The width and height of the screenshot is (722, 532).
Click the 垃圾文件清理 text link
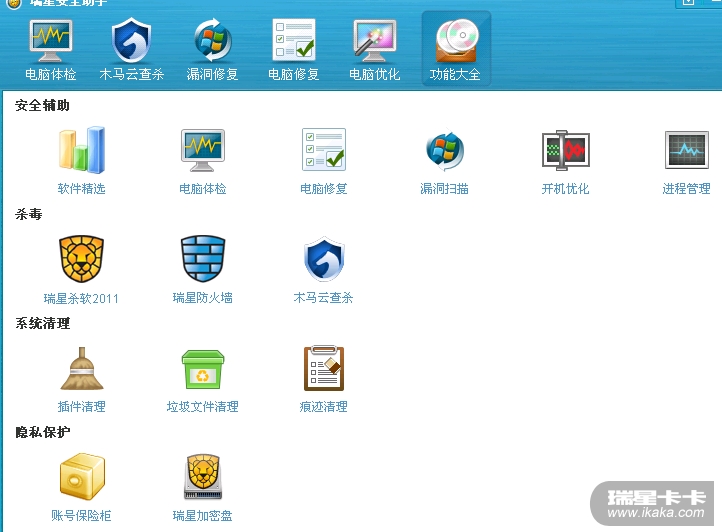pos(203,407)
